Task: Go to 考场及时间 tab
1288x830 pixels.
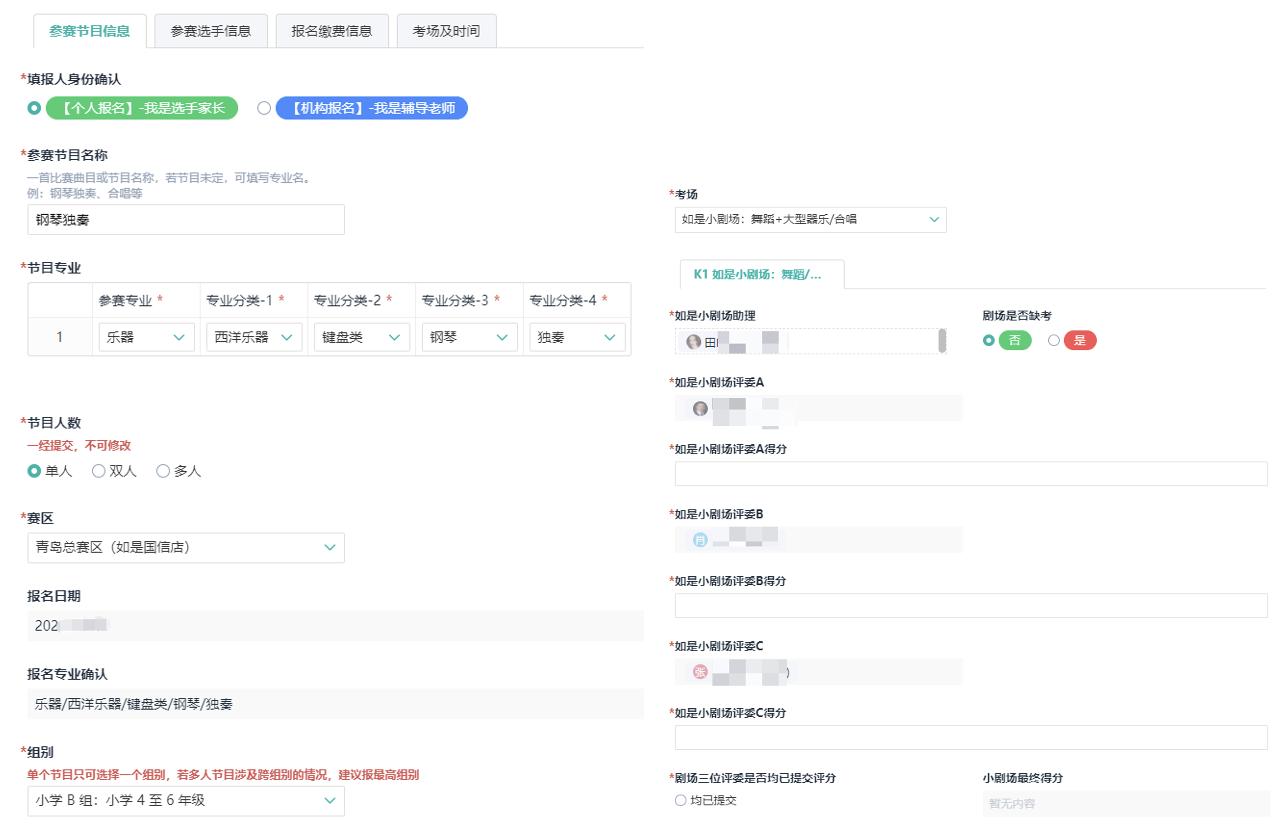Action: point(446,31)
